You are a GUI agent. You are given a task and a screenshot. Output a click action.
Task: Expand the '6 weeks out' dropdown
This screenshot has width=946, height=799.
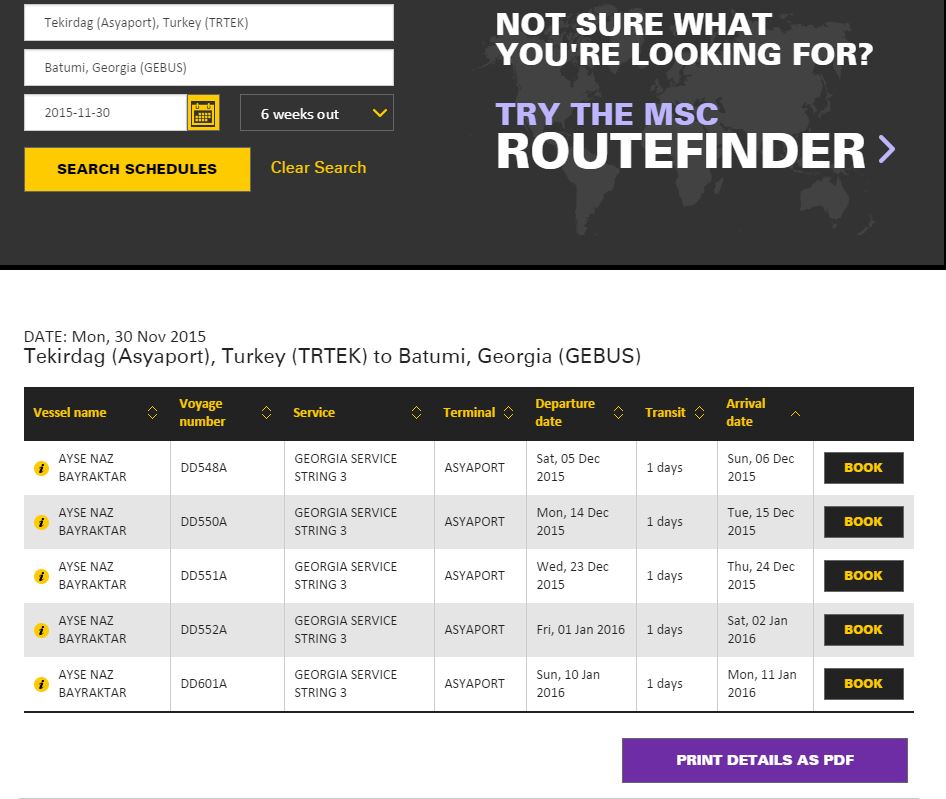317,113
